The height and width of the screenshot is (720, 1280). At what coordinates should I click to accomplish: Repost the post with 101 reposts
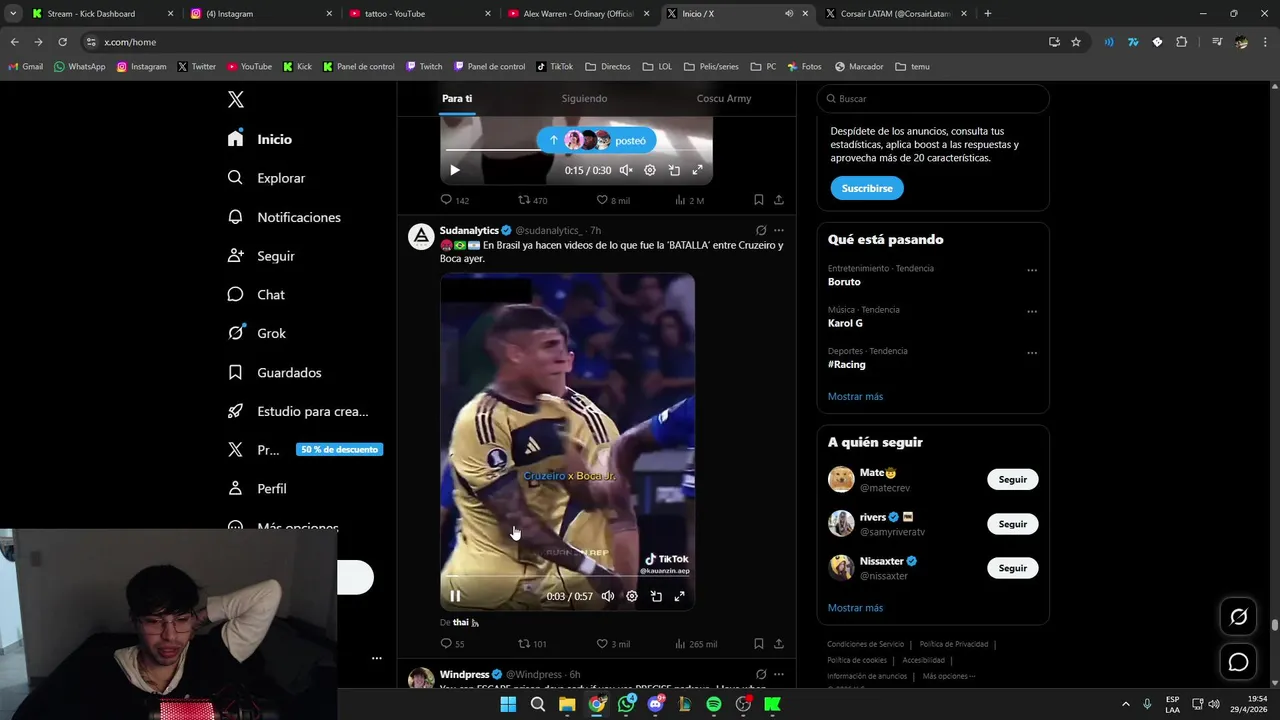532,644
